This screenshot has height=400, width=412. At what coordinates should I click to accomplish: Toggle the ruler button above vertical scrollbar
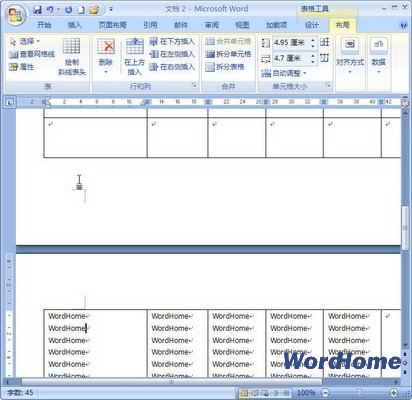coord(405,103)
